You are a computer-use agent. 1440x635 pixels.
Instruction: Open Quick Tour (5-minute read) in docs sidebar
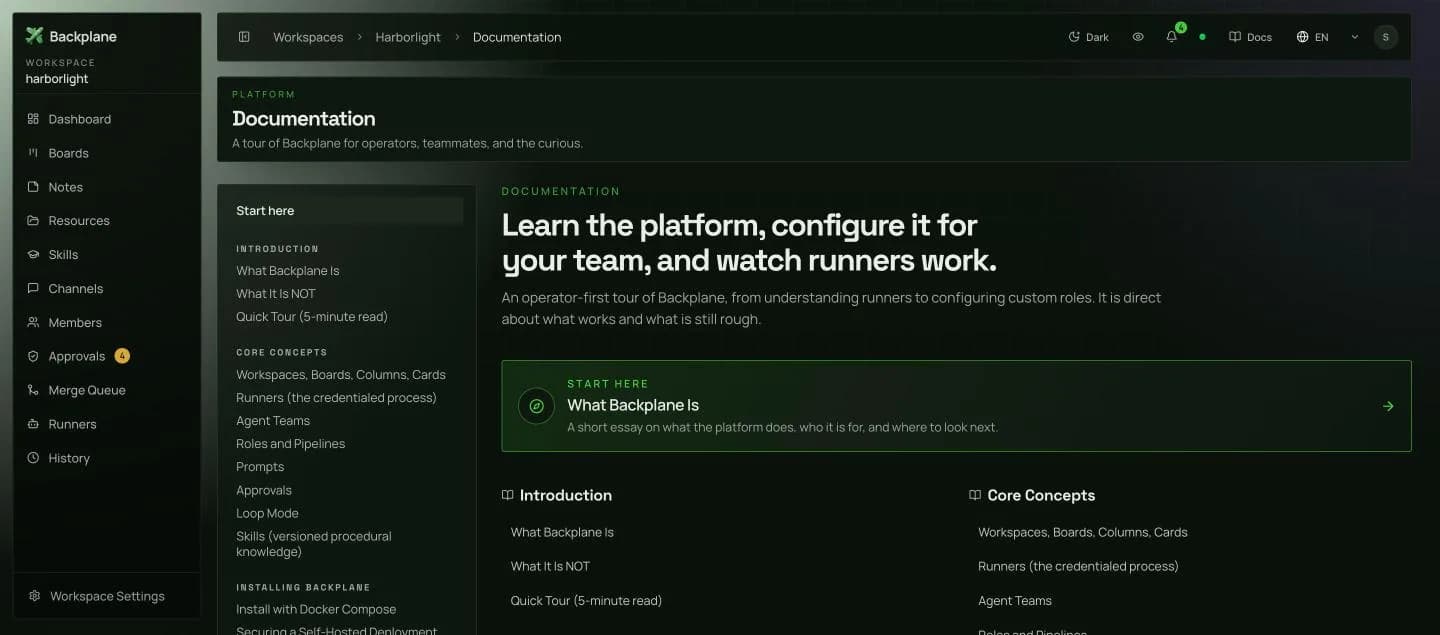coord(312,317)
